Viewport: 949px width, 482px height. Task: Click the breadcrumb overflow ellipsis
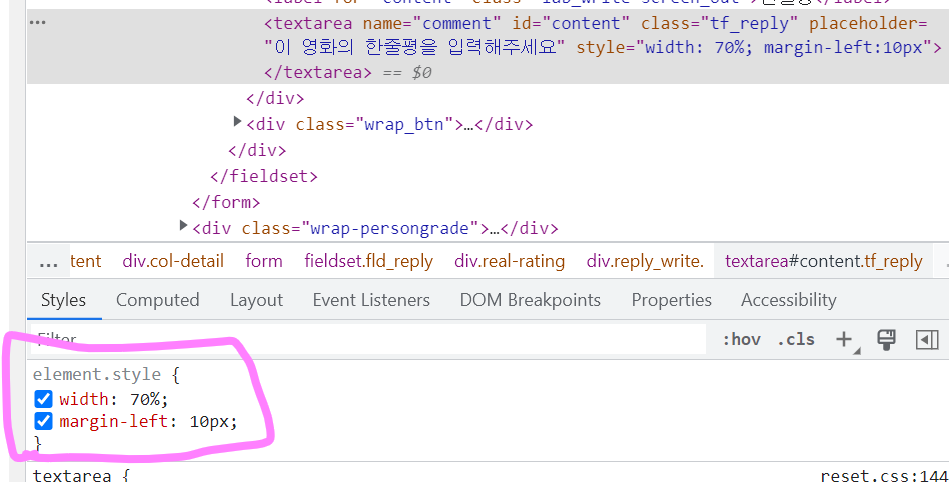pos(48,262)
